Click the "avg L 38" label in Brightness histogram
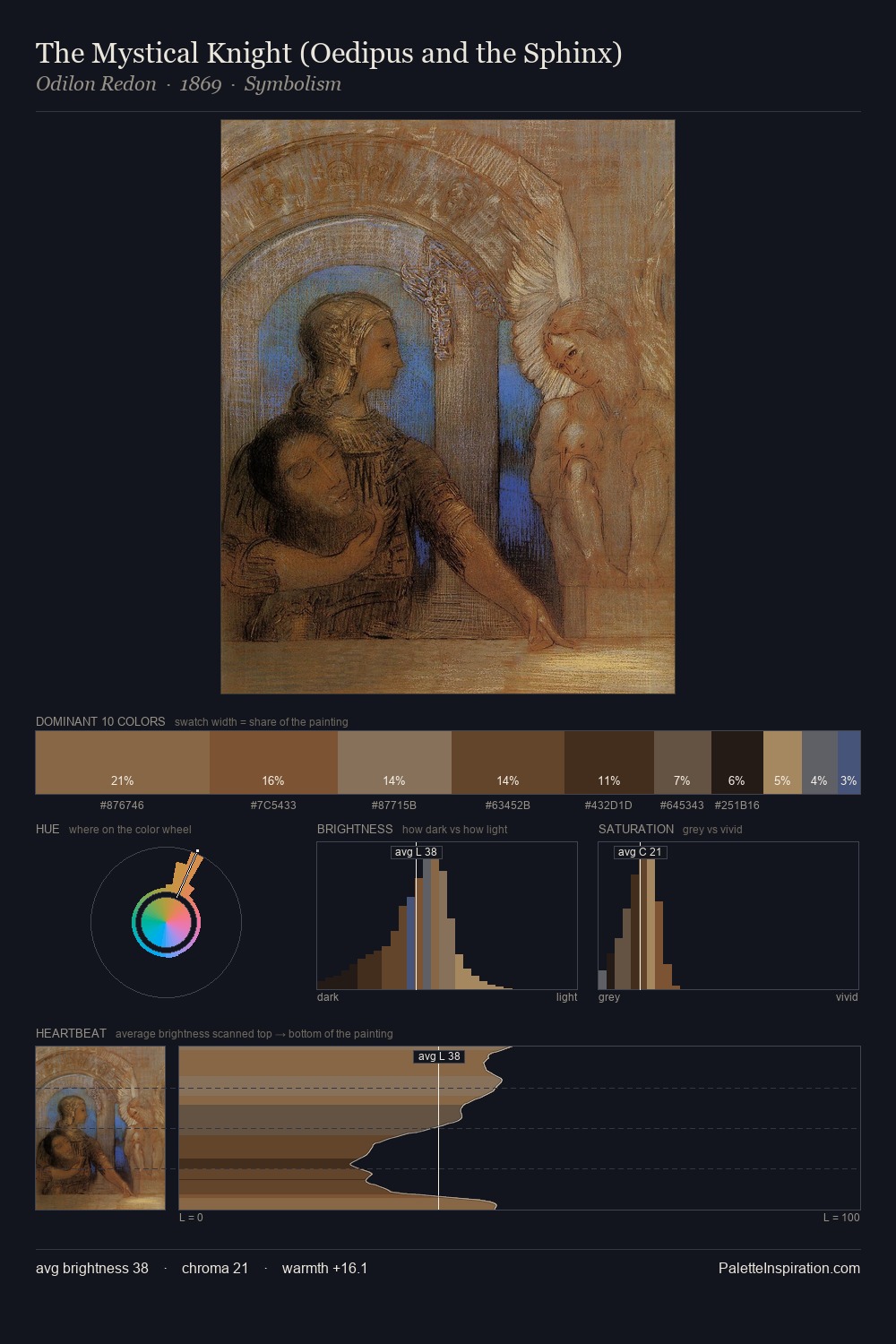The width and height of the screenshot is (896, 1344). coord(416,852)
